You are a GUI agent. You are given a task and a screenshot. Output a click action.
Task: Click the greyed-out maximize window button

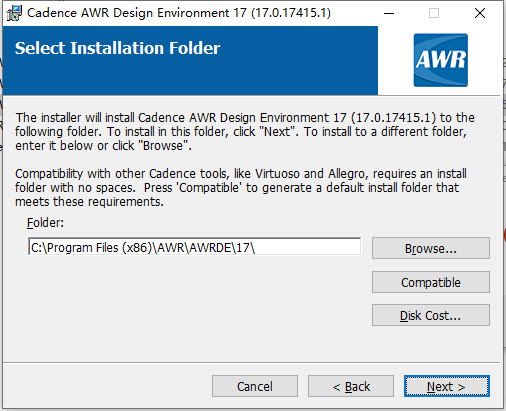[434, 13]
